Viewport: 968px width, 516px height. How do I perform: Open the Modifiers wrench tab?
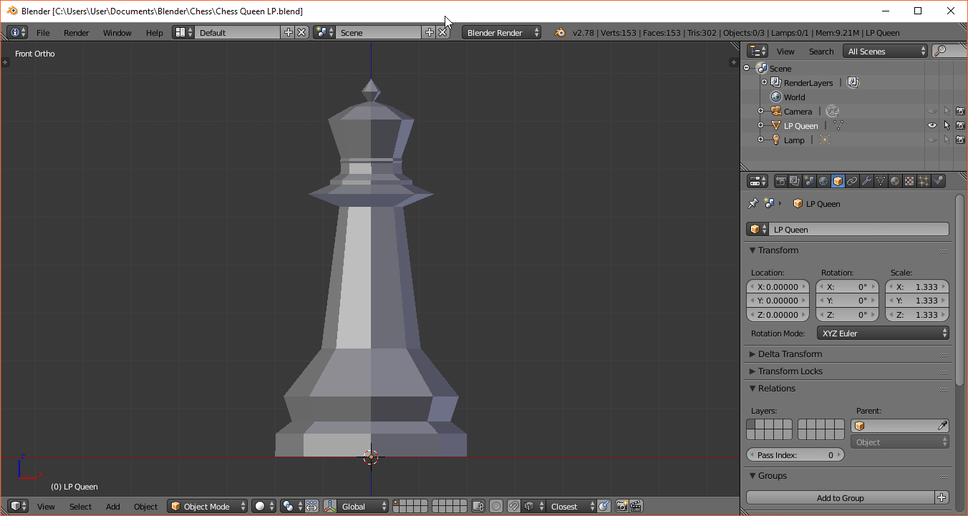point(866,181)
